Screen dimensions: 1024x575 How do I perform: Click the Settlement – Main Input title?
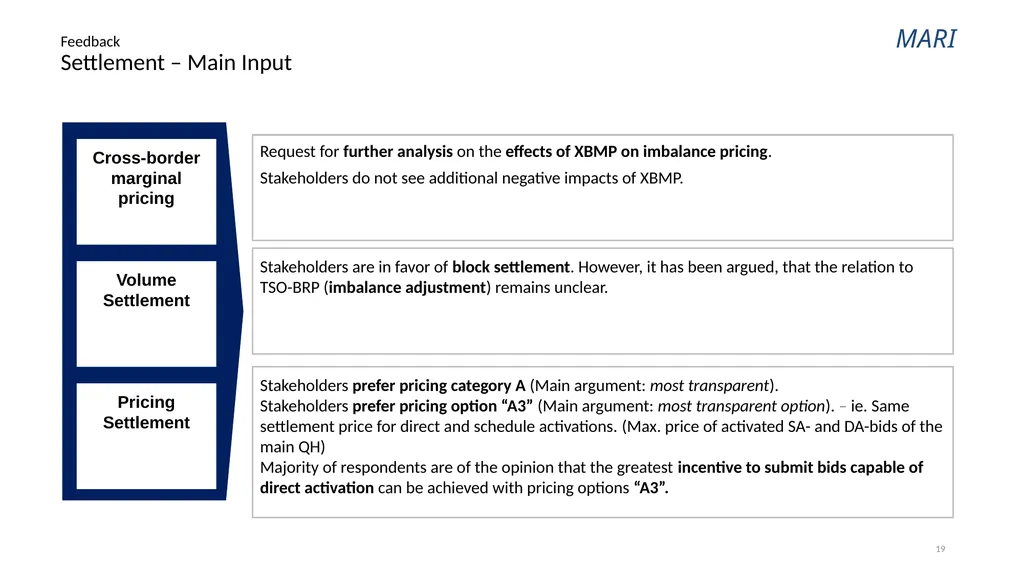pyautogui.click(x=176, y=63)
